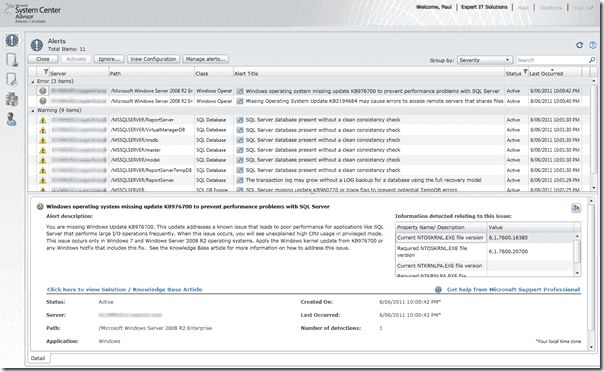Viewport: 604px width, 372px height.
Task: Open the Group by Severity dropdown
Action: point(485,60)
